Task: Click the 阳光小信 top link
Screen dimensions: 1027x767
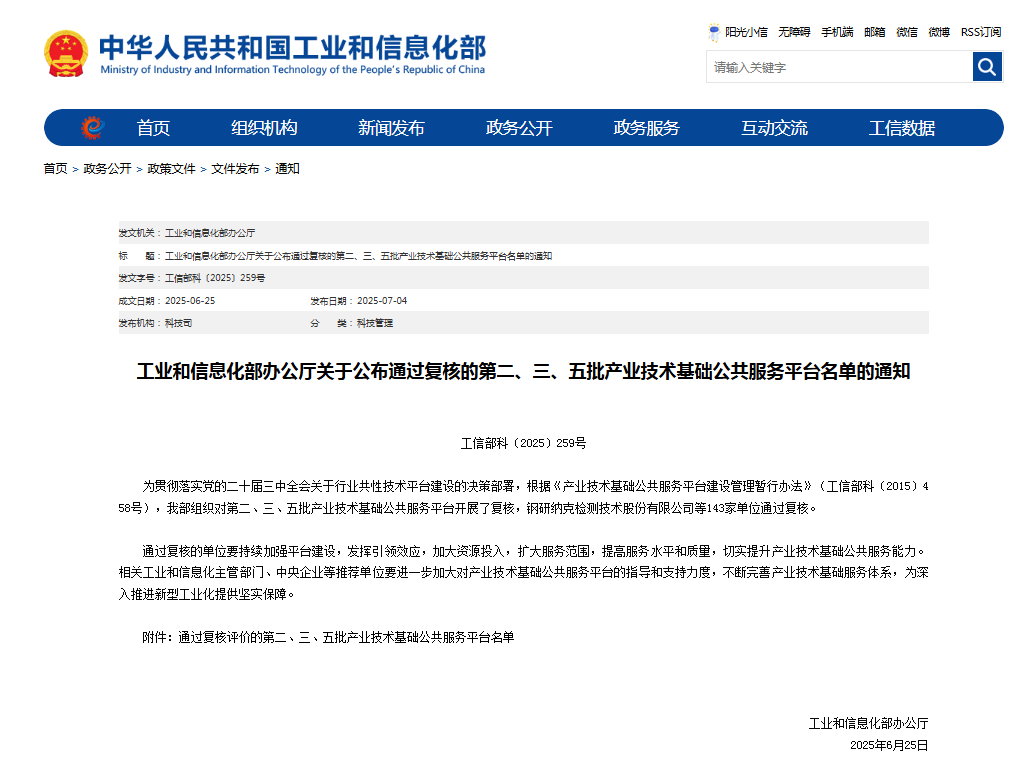Action: coord(746,32)
